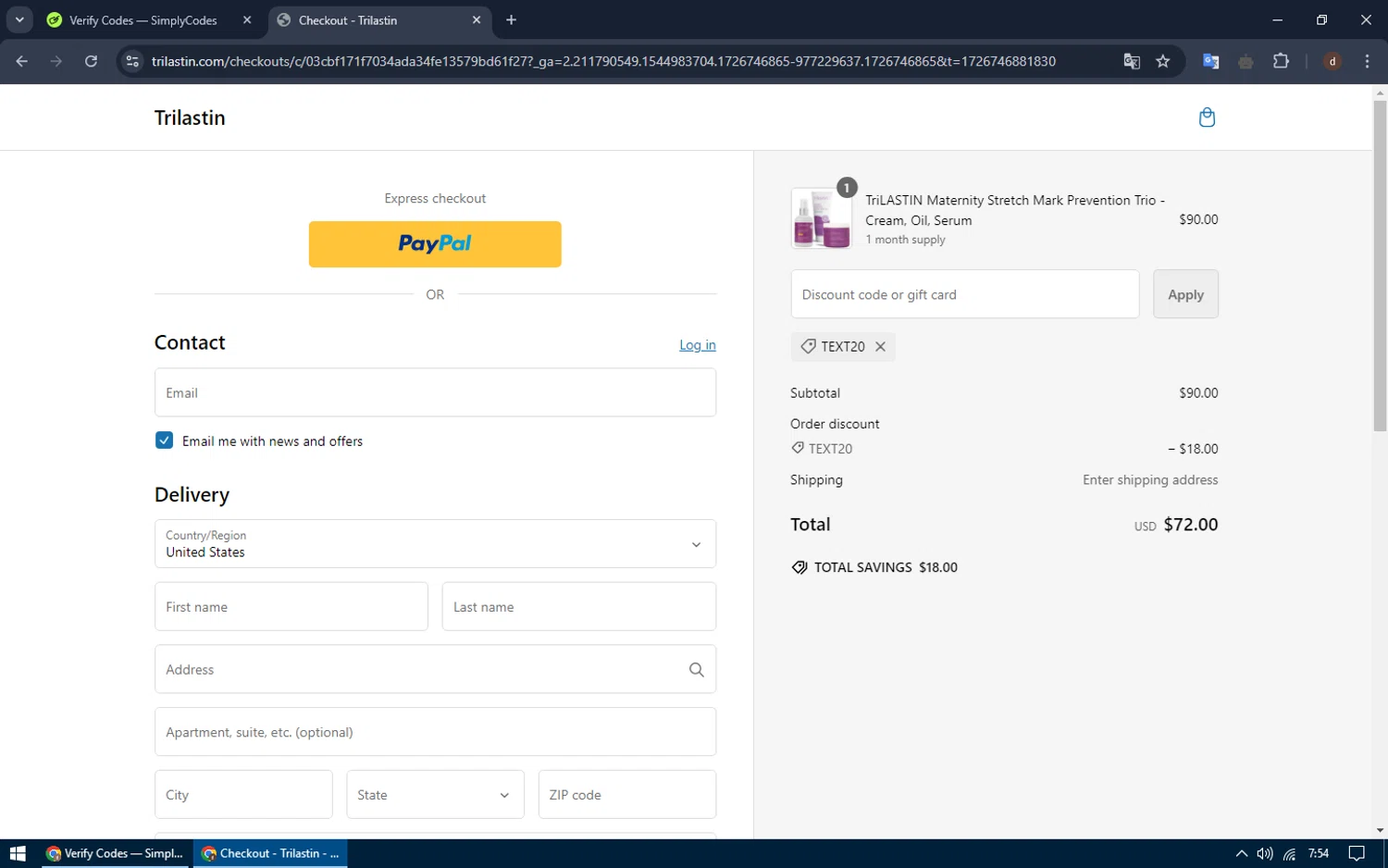This screenshot has width=1388, height=868.
Task: Close the Checkout Trilastin tab
Action: (x=477, y=19)
